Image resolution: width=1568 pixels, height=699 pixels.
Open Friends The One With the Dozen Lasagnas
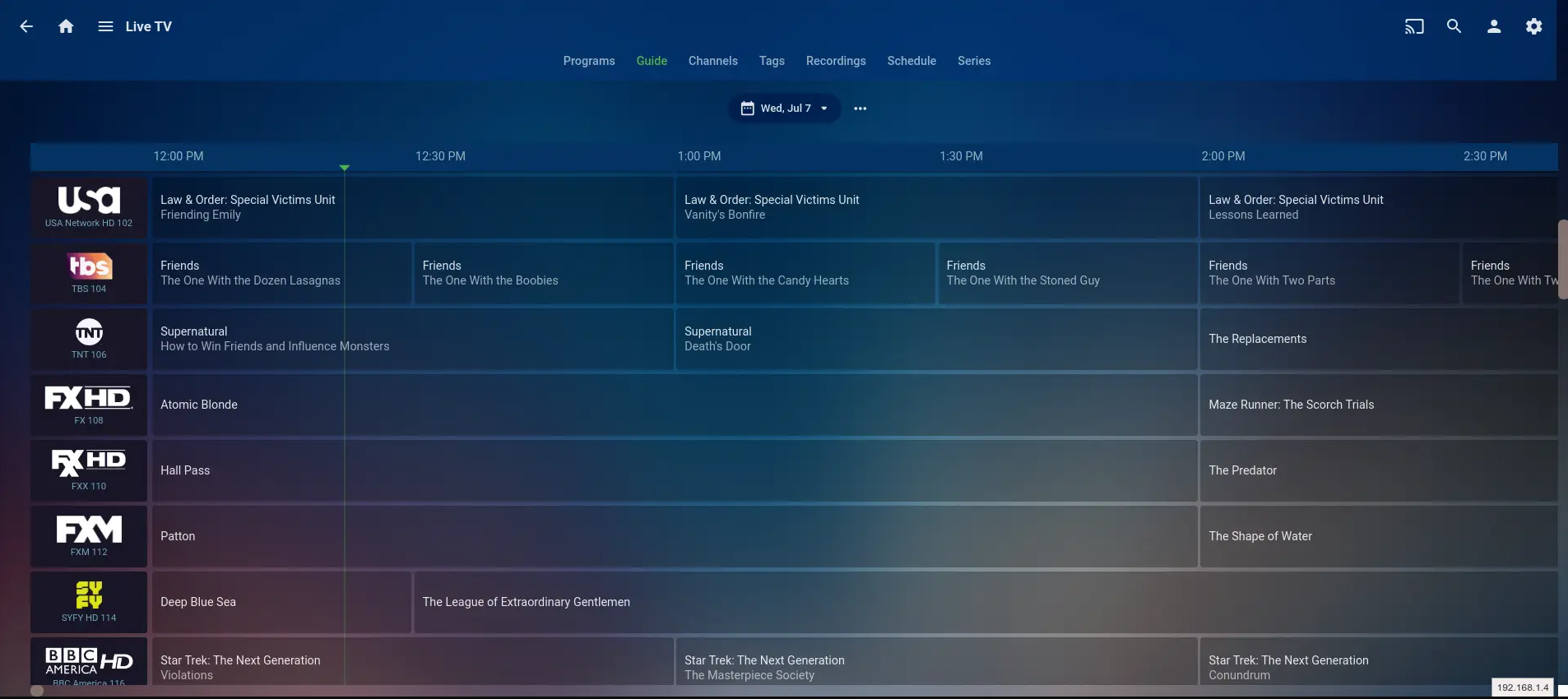click(x=281, y=274)
